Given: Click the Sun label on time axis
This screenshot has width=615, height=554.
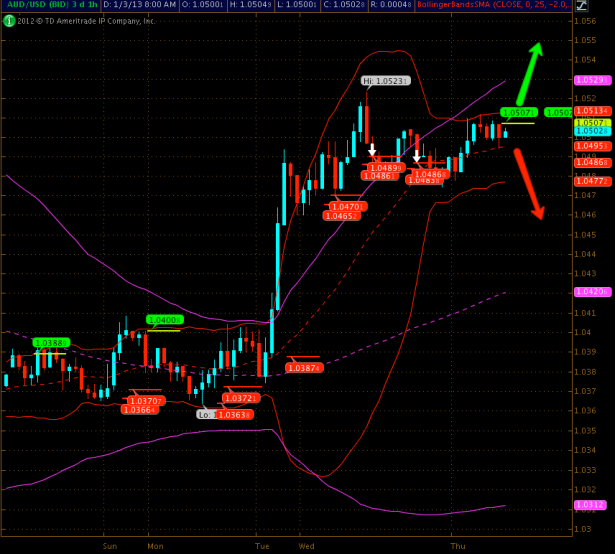Looking at the screenshot, I should pyautogui.click(x=110, y=546).
